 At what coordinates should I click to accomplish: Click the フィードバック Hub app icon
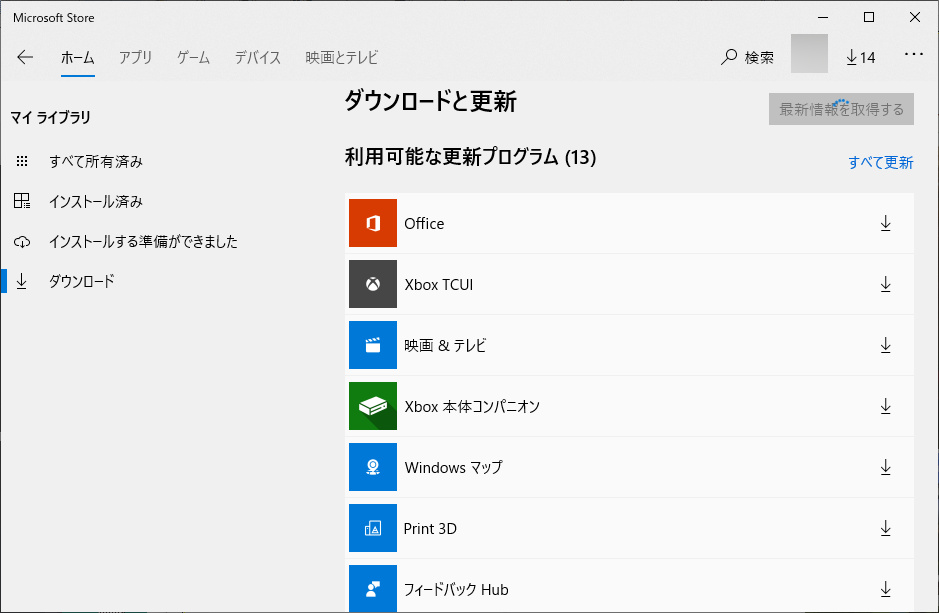point(372,588)
